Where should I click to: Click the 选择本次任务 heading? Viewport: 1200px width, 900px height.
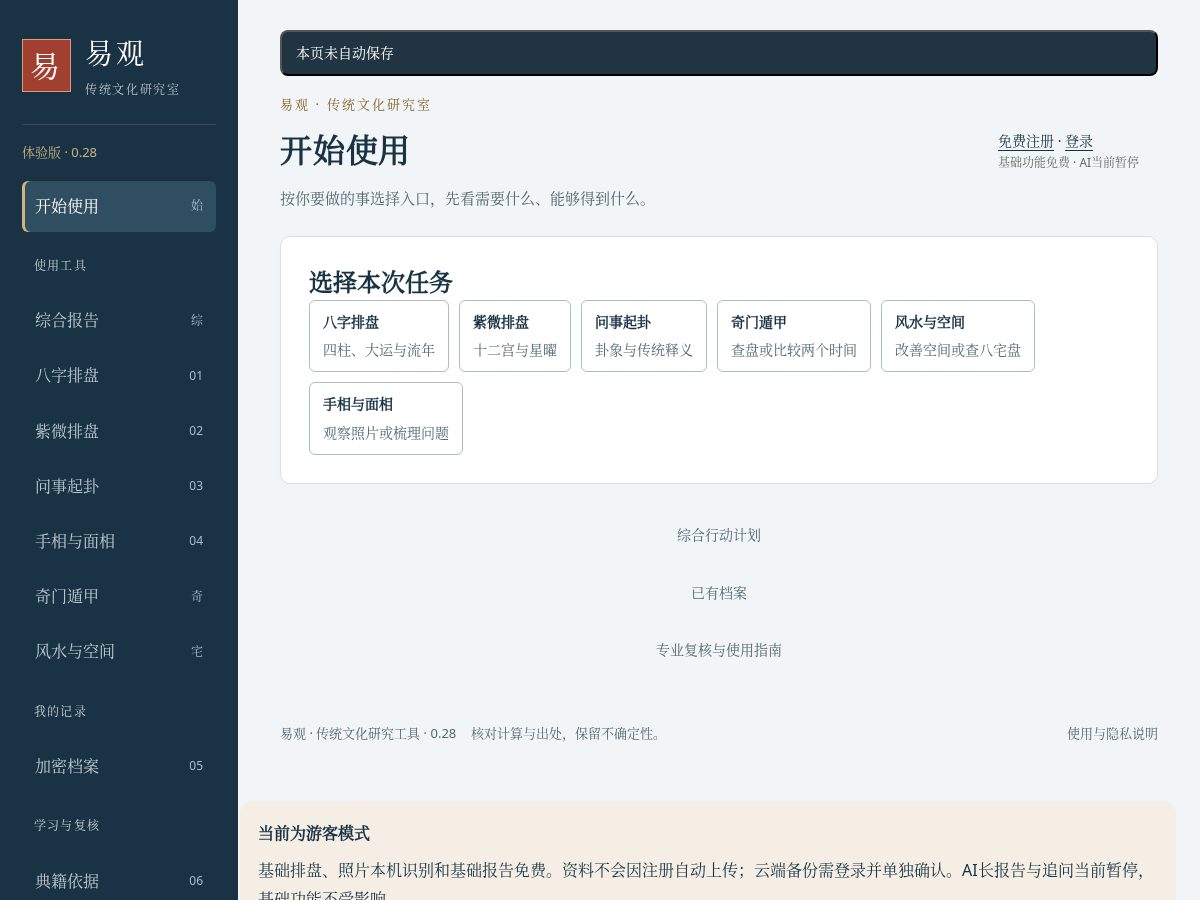(381, 282)
